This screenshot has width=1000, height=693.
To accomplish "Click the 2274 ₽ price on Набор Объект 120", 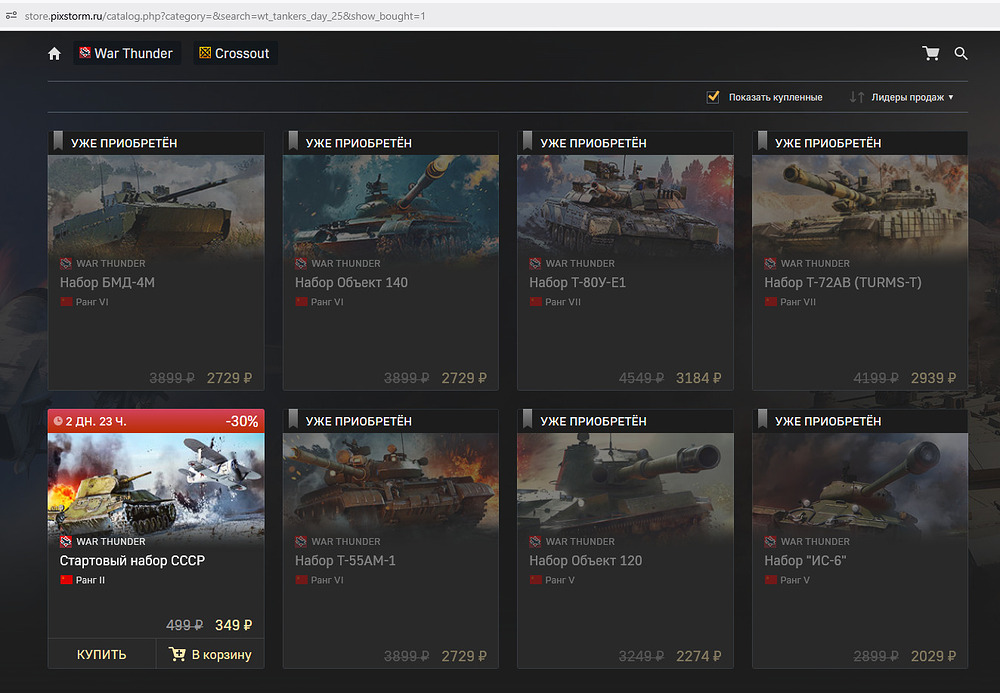I will (x=699, y=656).
